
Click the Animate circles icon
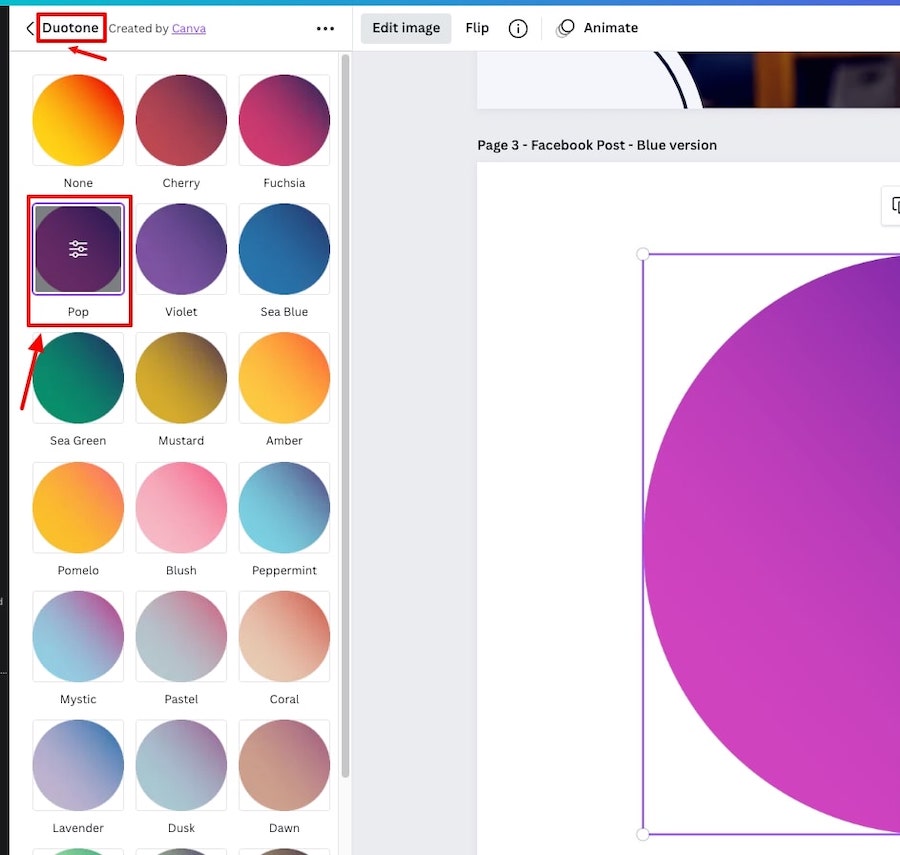565,28
